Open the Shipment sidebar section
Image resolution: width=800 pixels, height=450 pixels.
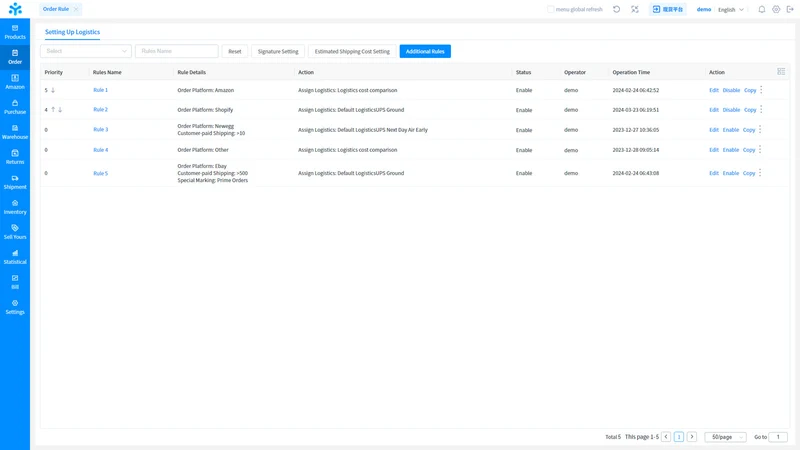tap(15, 182)
